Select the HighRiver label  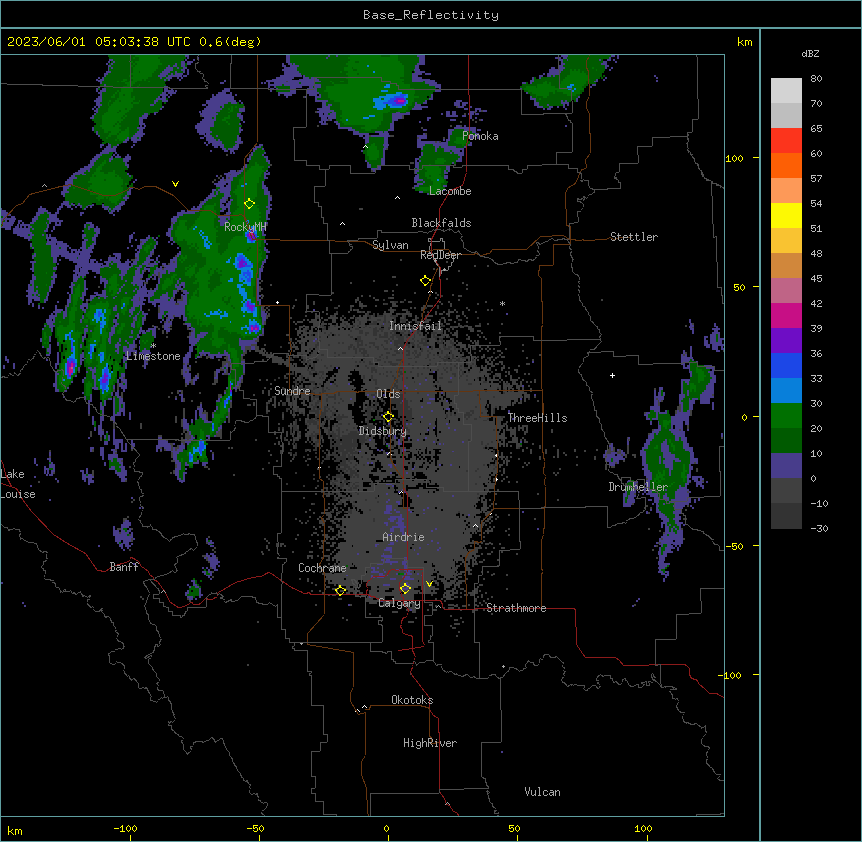pos(429,743)
